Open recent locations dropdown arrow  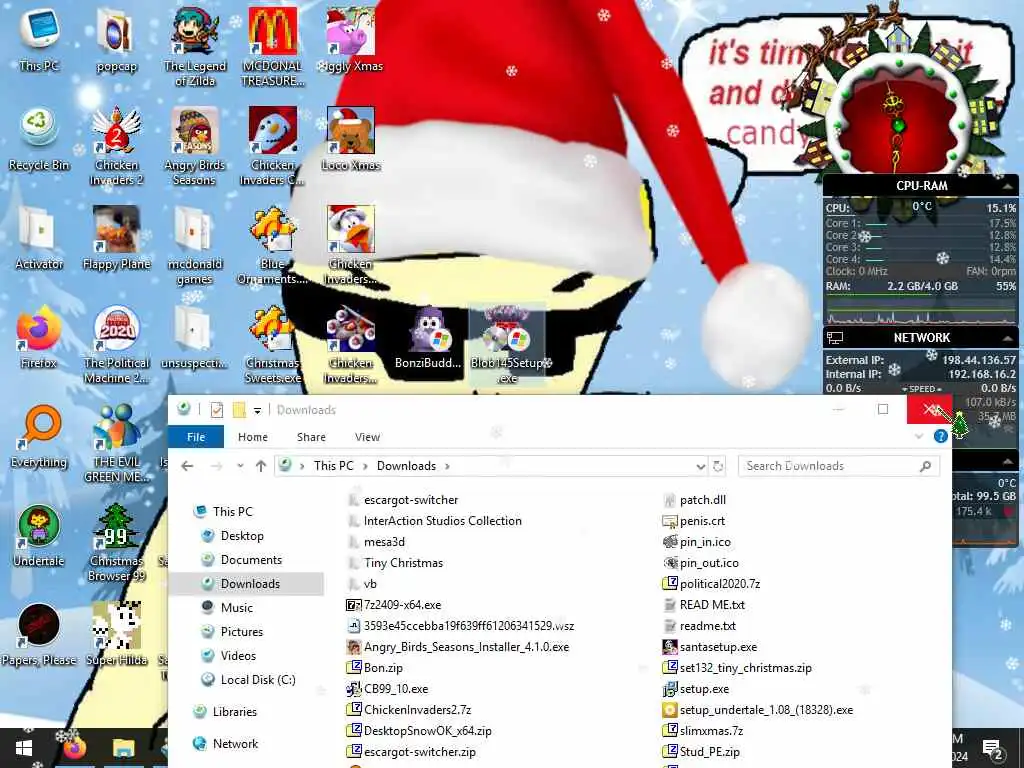click(240, 466)
